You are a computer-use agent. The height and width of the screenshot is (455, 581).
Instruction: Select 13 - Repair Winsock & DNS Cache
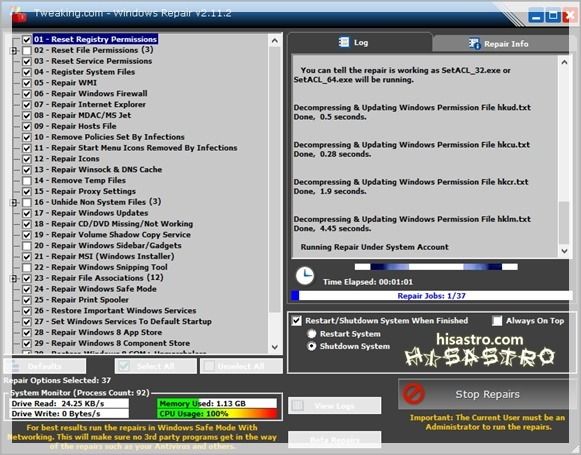click(98, 170)
